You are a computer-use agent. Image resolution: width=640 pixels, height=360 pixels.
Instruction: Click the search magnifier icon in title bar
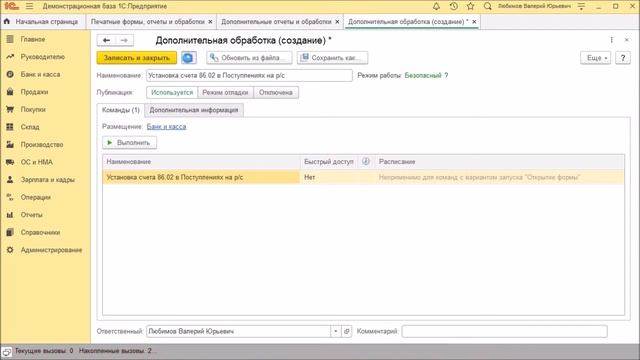pos(487,6)
